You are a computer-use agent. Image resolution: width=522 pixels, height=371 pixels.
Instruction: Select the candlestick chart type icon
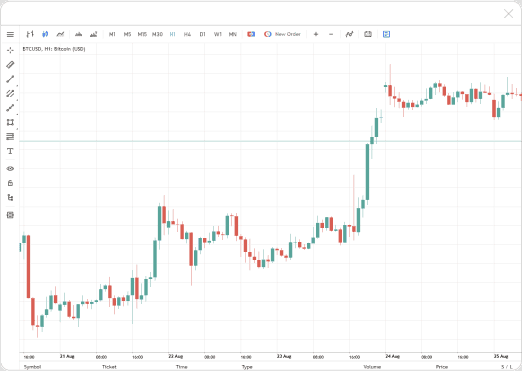[45, 34]
